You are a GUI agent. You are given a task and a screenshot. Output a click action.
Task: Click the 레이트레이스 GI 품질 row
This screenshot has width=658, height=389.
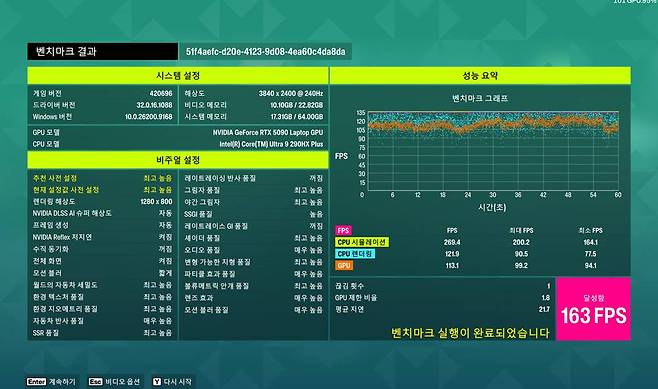pyautogui.click(x=253, y=226)
